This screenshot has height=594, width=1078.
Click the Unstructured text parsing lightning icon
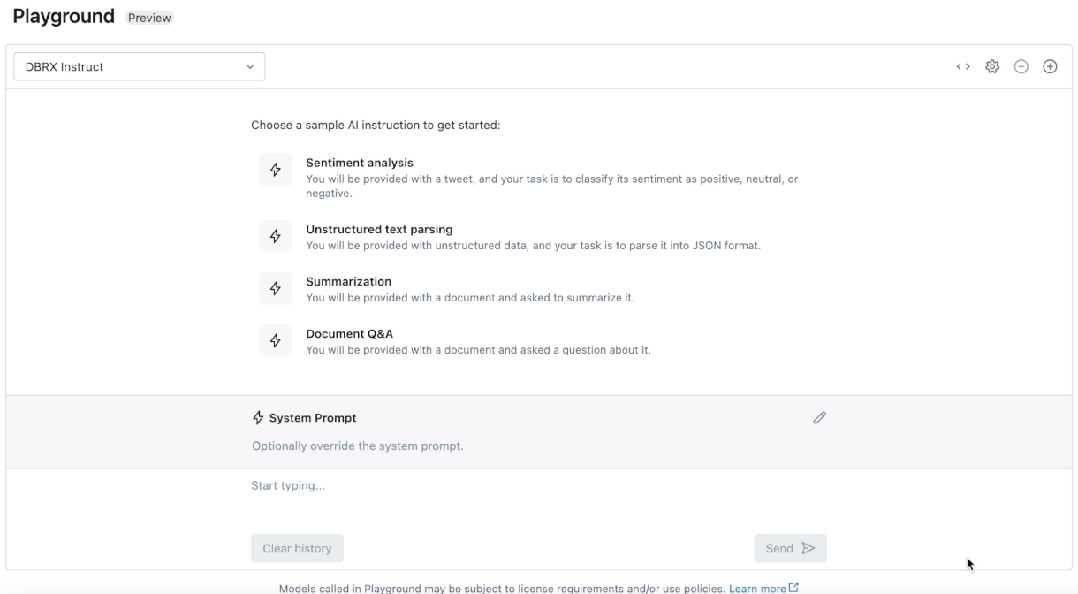pyautogui.click(x=275, y=237)
